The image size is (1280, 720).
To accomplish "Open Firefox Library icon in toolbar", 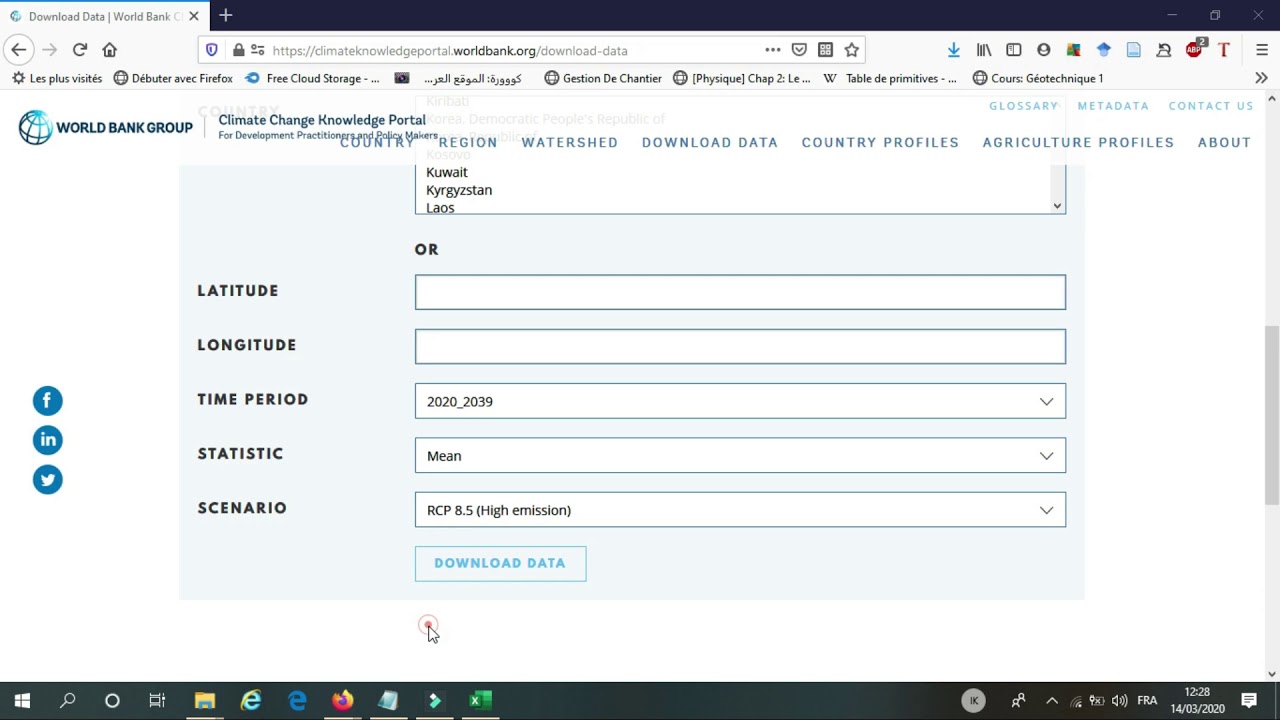I will coord(984,50).
